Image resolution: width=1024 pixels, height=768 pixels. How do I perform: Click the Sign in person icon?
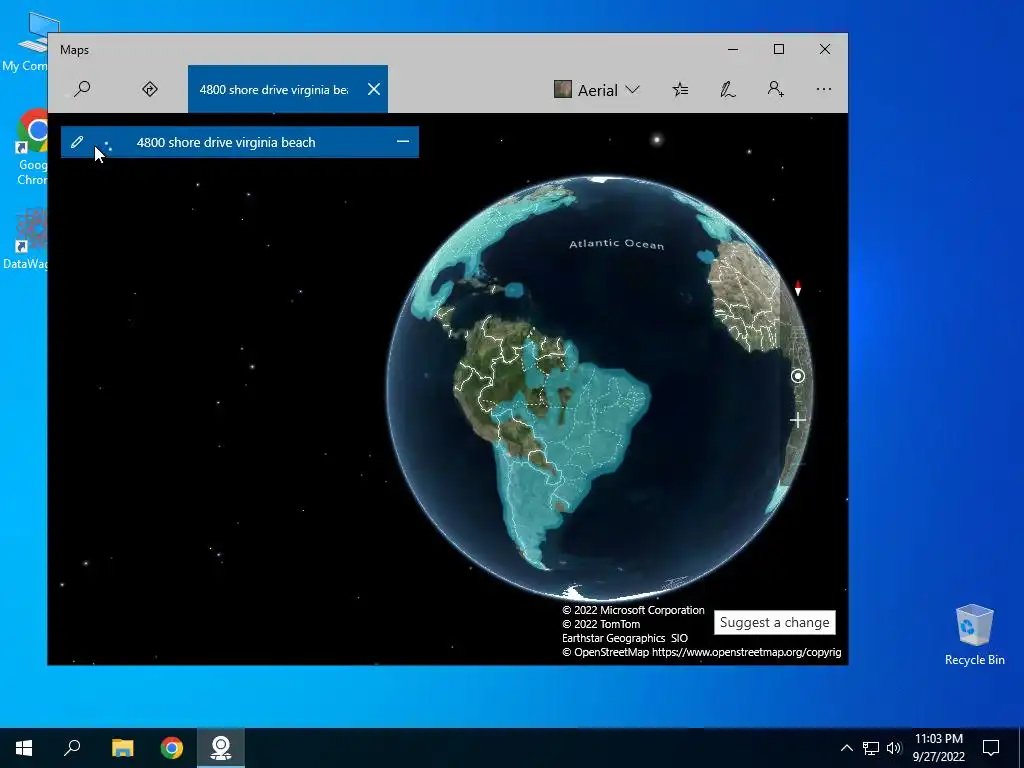775,89
